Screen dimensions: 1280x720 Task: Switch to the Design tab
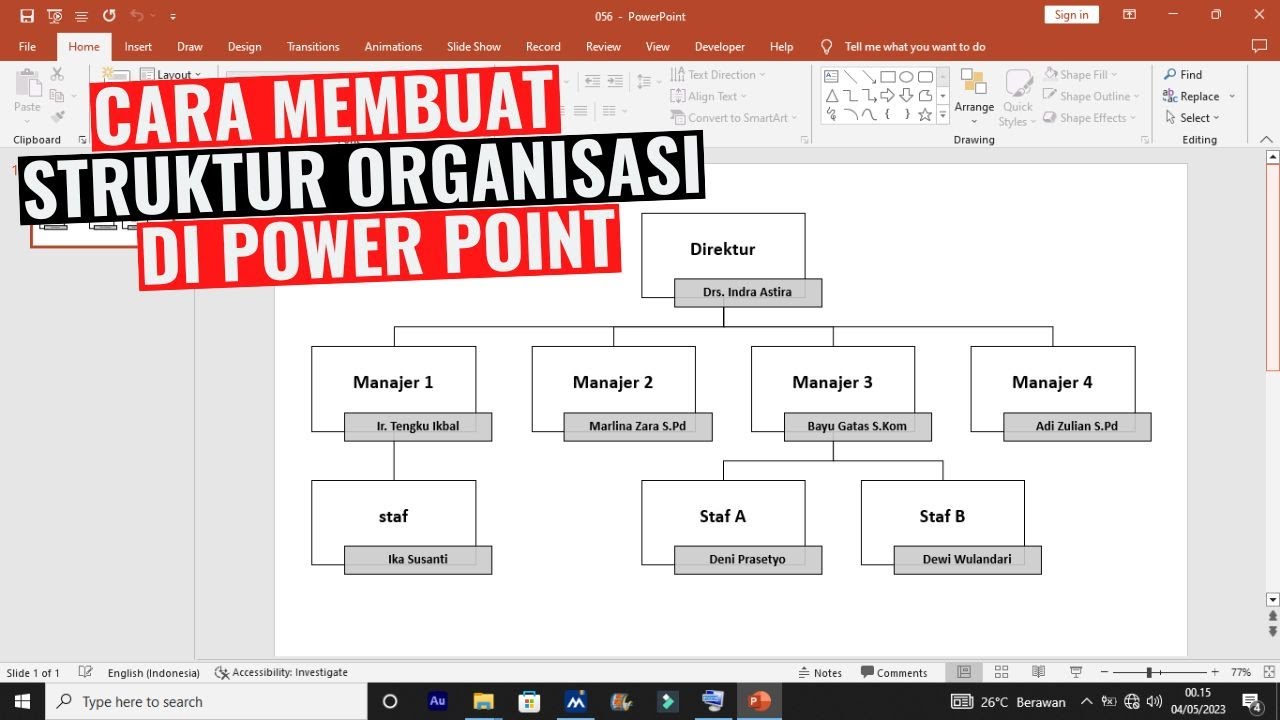pyautogui.click(x=244, y=47)
